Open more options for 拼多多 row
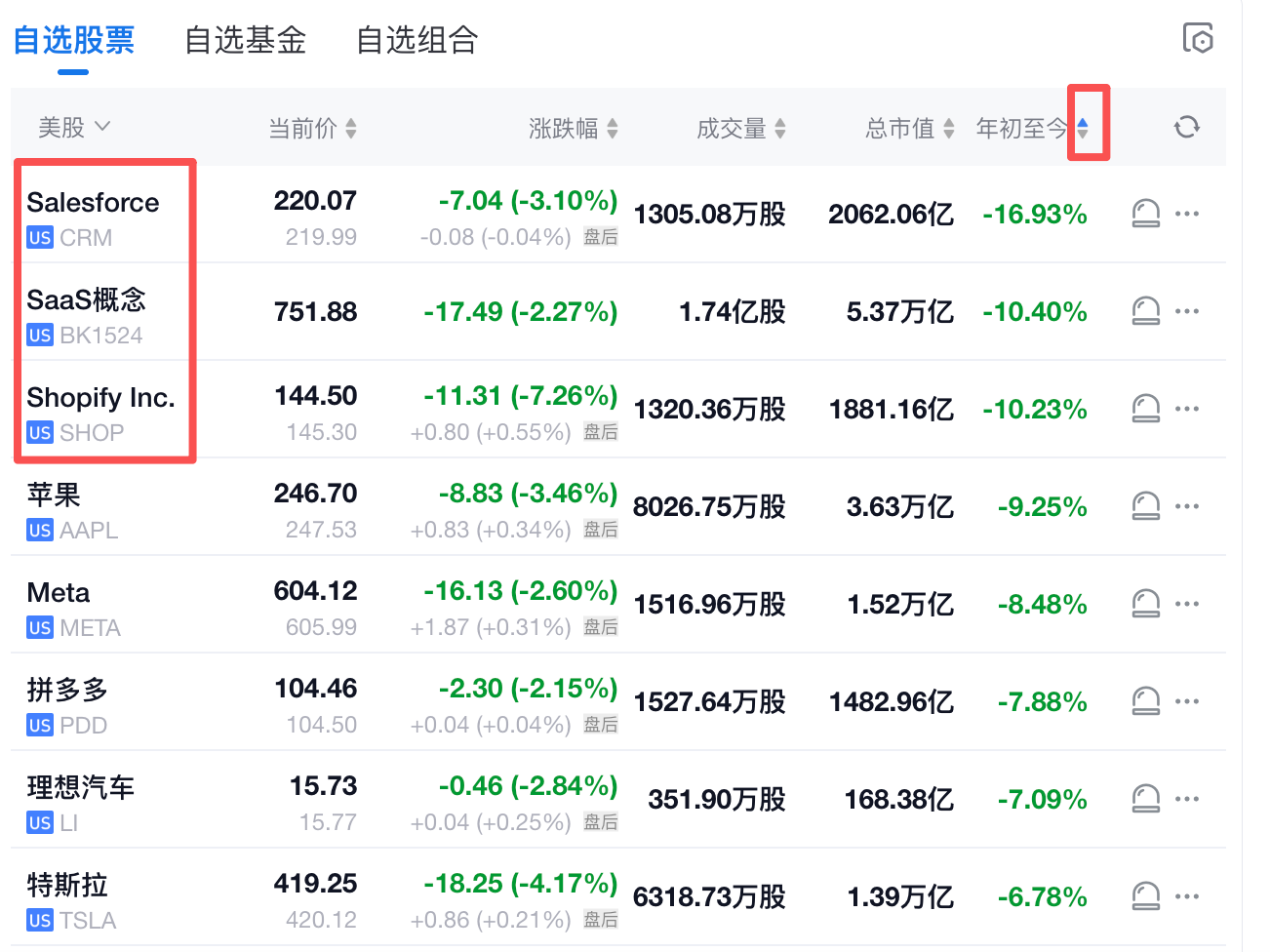1270x952 pixels. [1187, 701]
